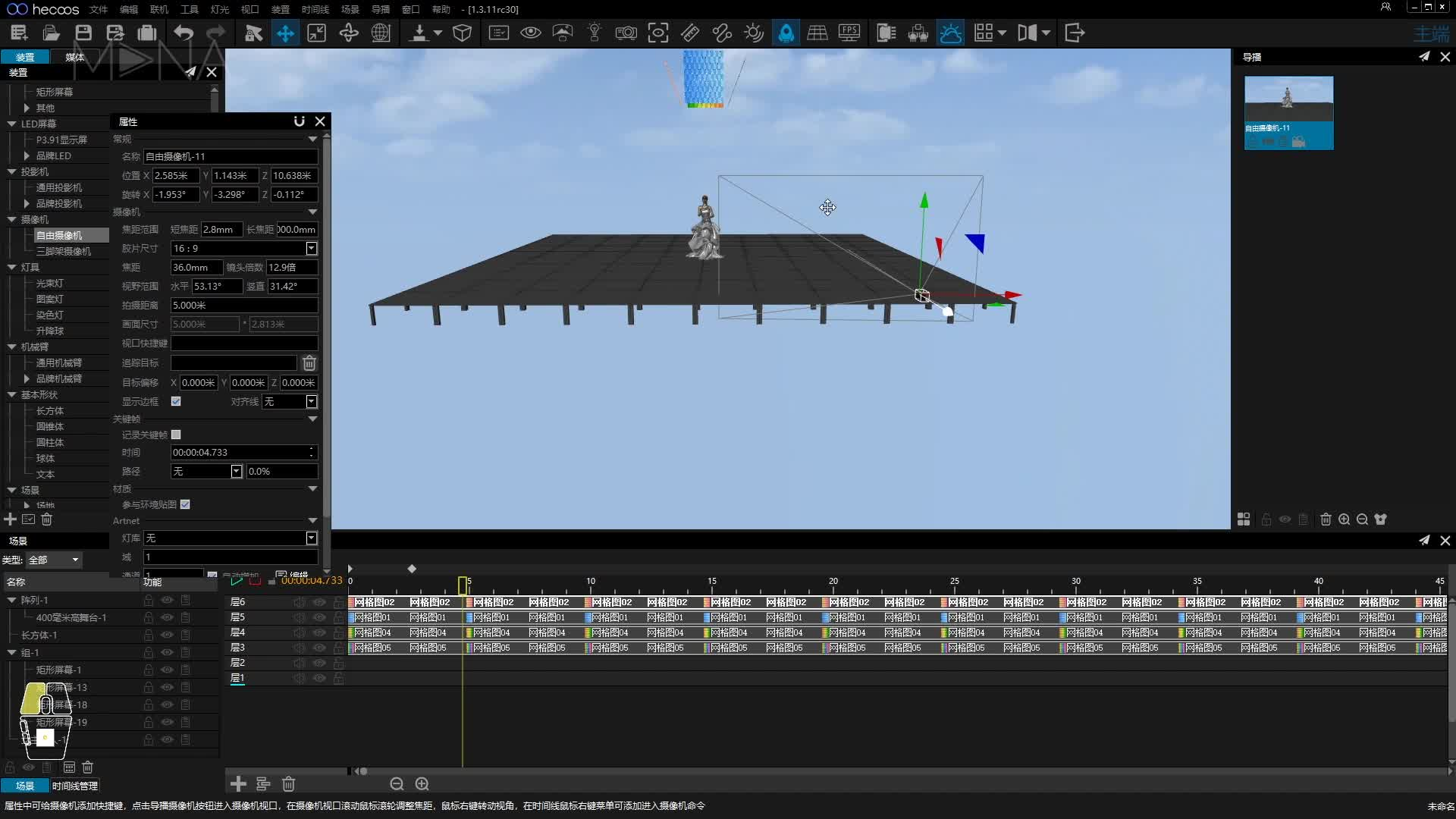
Task: Toggle the 显示边框 checkbox
Action: pos(176,401)
